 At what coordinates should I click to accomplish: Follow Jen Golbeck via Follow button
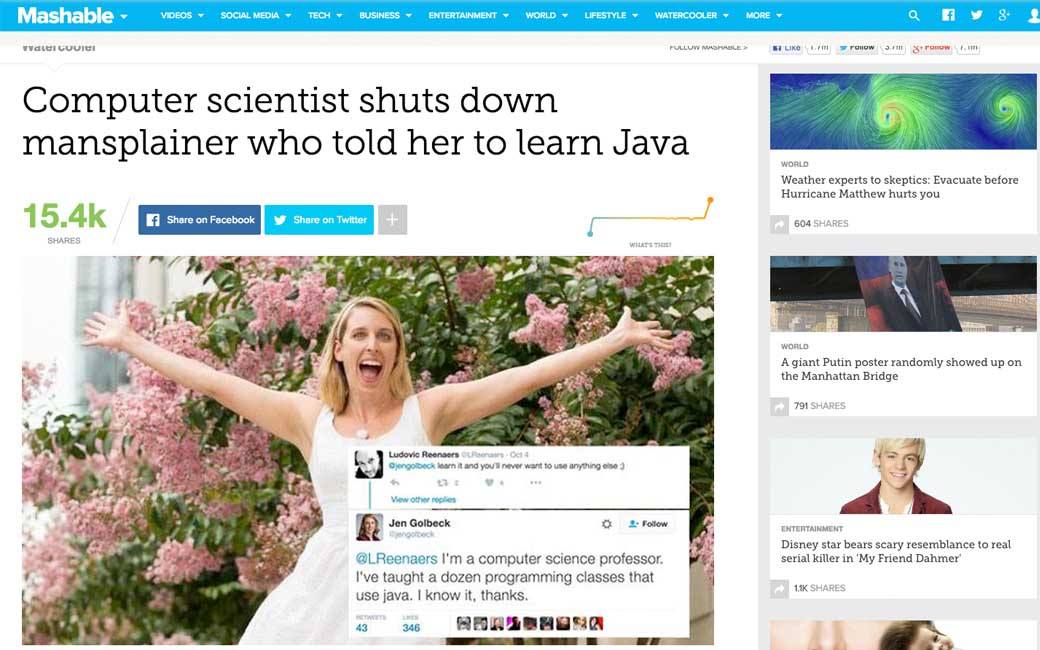[647, 524]
